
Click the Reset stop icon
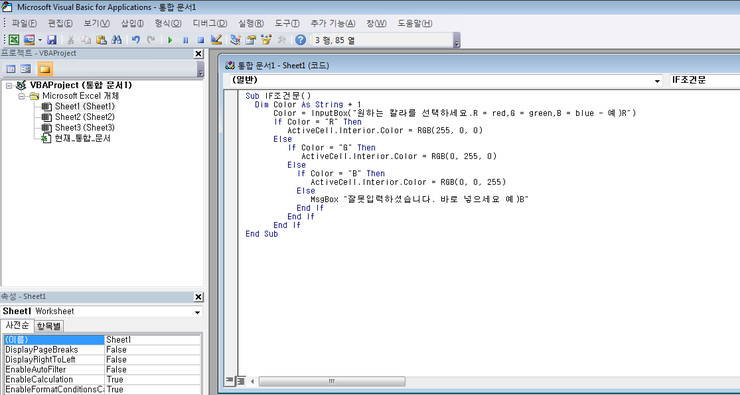200,40
